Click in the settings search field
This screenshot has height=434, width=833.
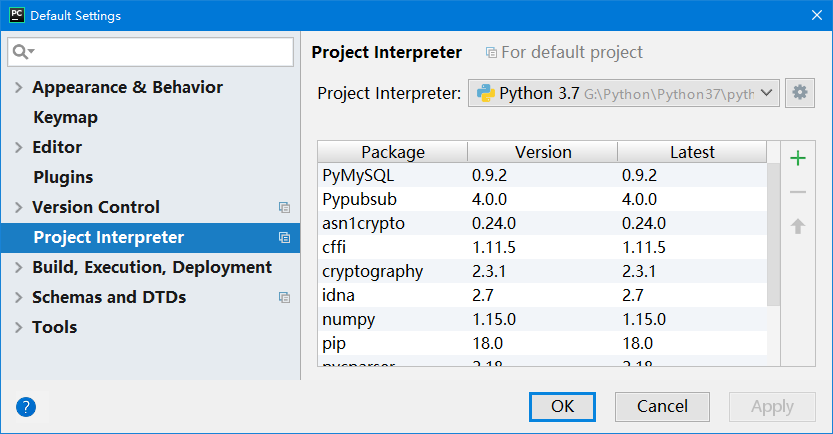(x=150, y=52)
